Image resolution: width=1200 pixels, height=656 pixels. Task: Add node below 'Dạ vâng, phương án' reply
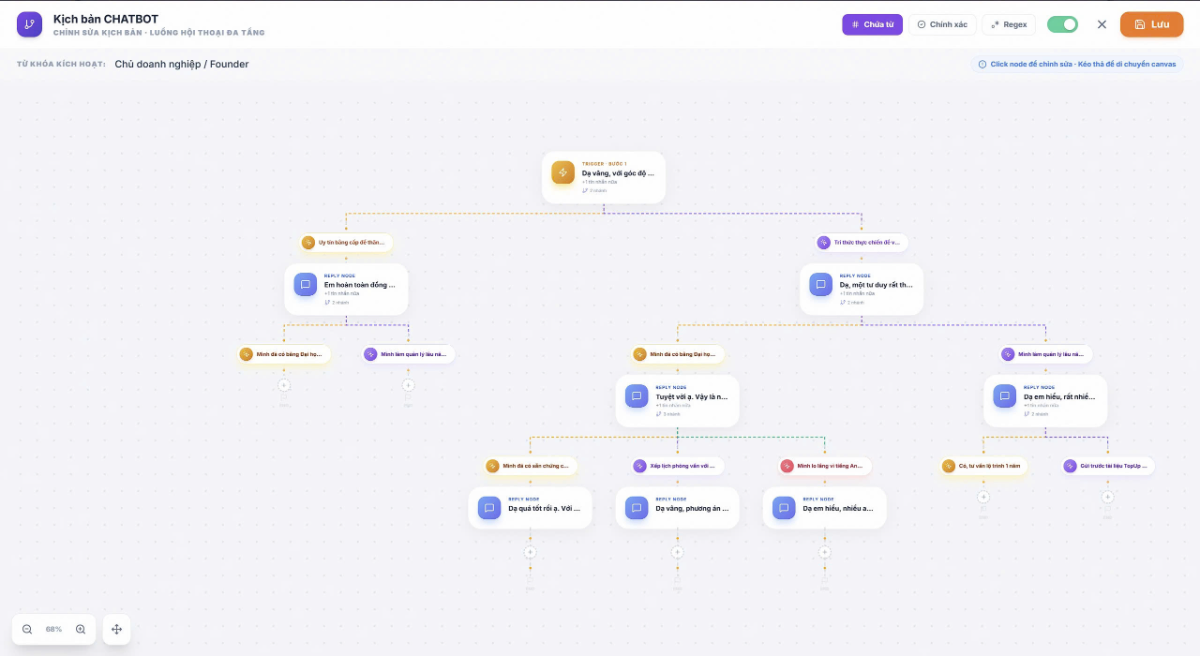tap(677, 552)
